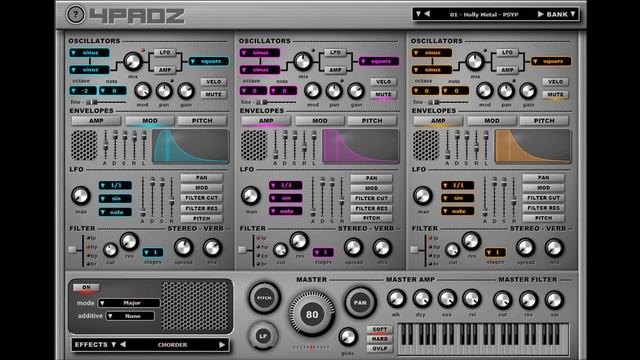Select SOFT mode button
This screenshot has height=360, width=640.
point(380,329)
